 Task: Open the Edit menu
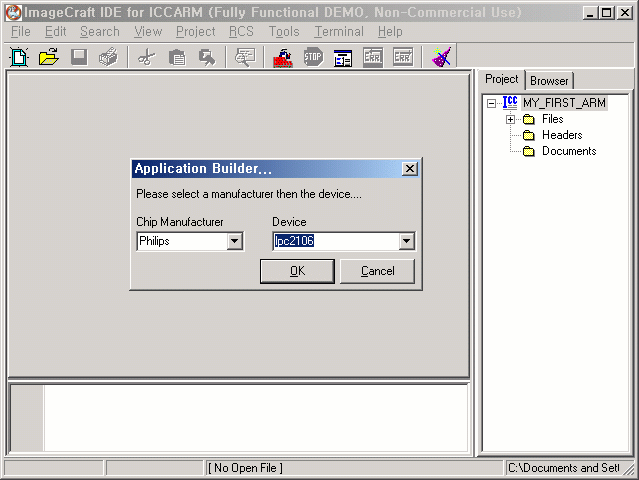pyautogui.click(x=55, y=31)
